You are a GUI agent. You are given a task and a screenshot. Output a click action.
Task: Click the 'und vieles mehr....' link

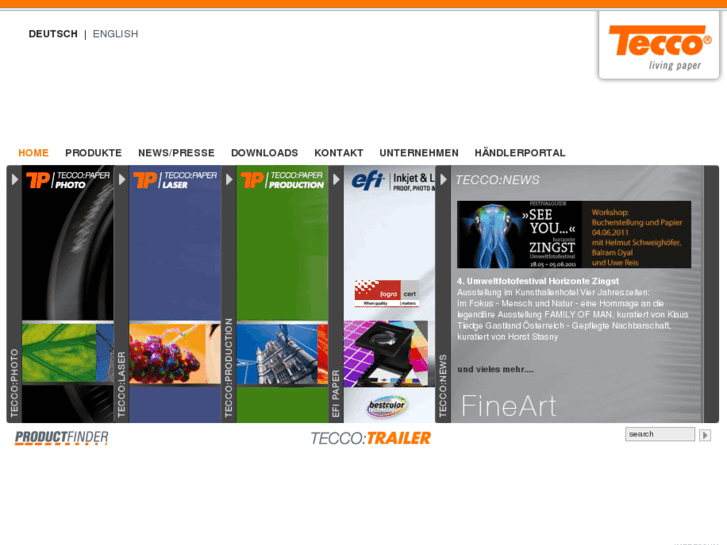(495, 369)
